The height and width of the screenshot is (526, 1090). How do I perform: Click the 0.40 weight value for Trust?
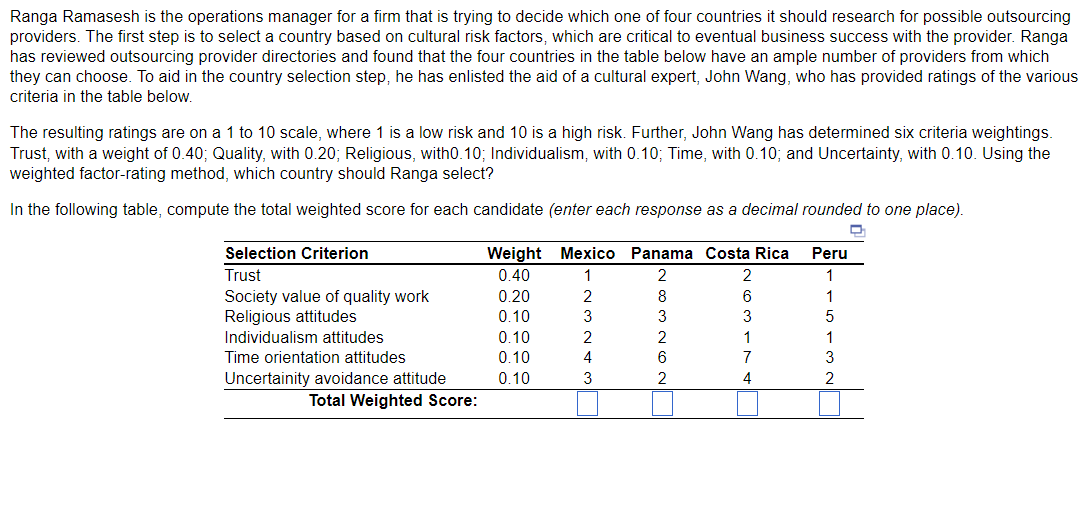(514, 275)
